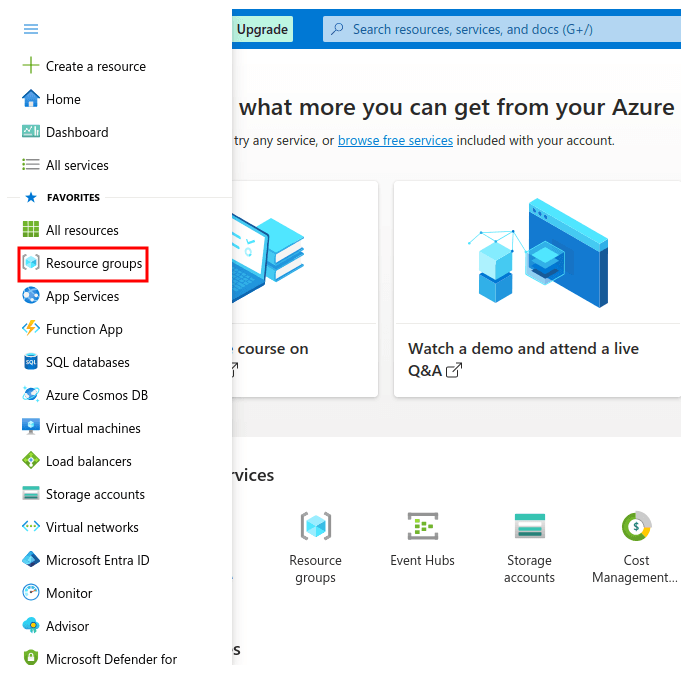Click the laptop and books course illustration
This screenshot has height=677, width=694.
pos(269,259)
